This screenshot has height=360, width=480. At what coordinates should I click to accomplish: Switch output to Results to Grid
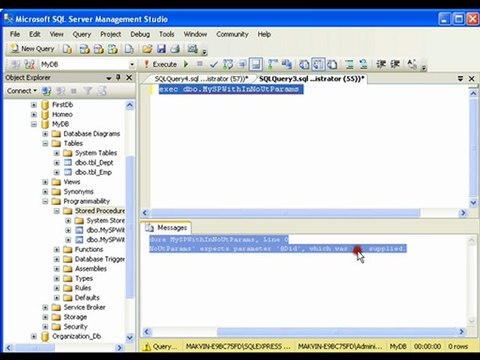coord(318,64)
